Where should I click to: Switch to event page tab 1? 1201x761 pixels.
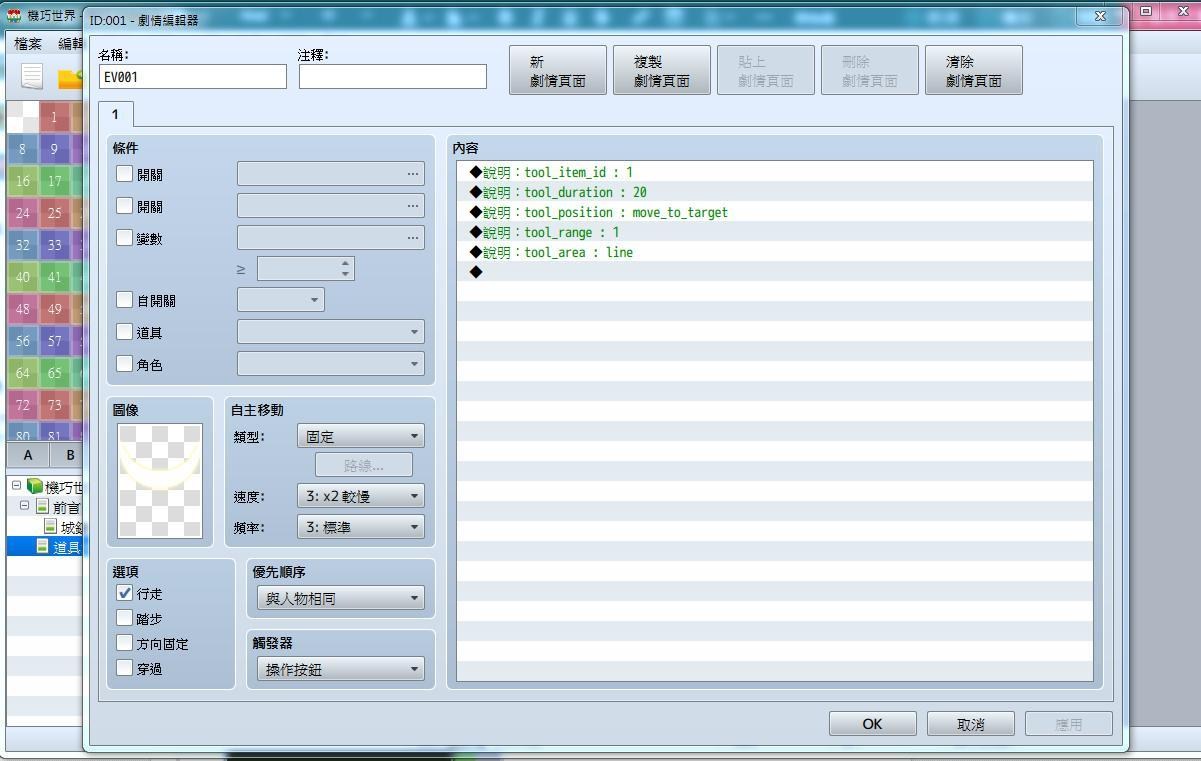click(x=115, y=114)
